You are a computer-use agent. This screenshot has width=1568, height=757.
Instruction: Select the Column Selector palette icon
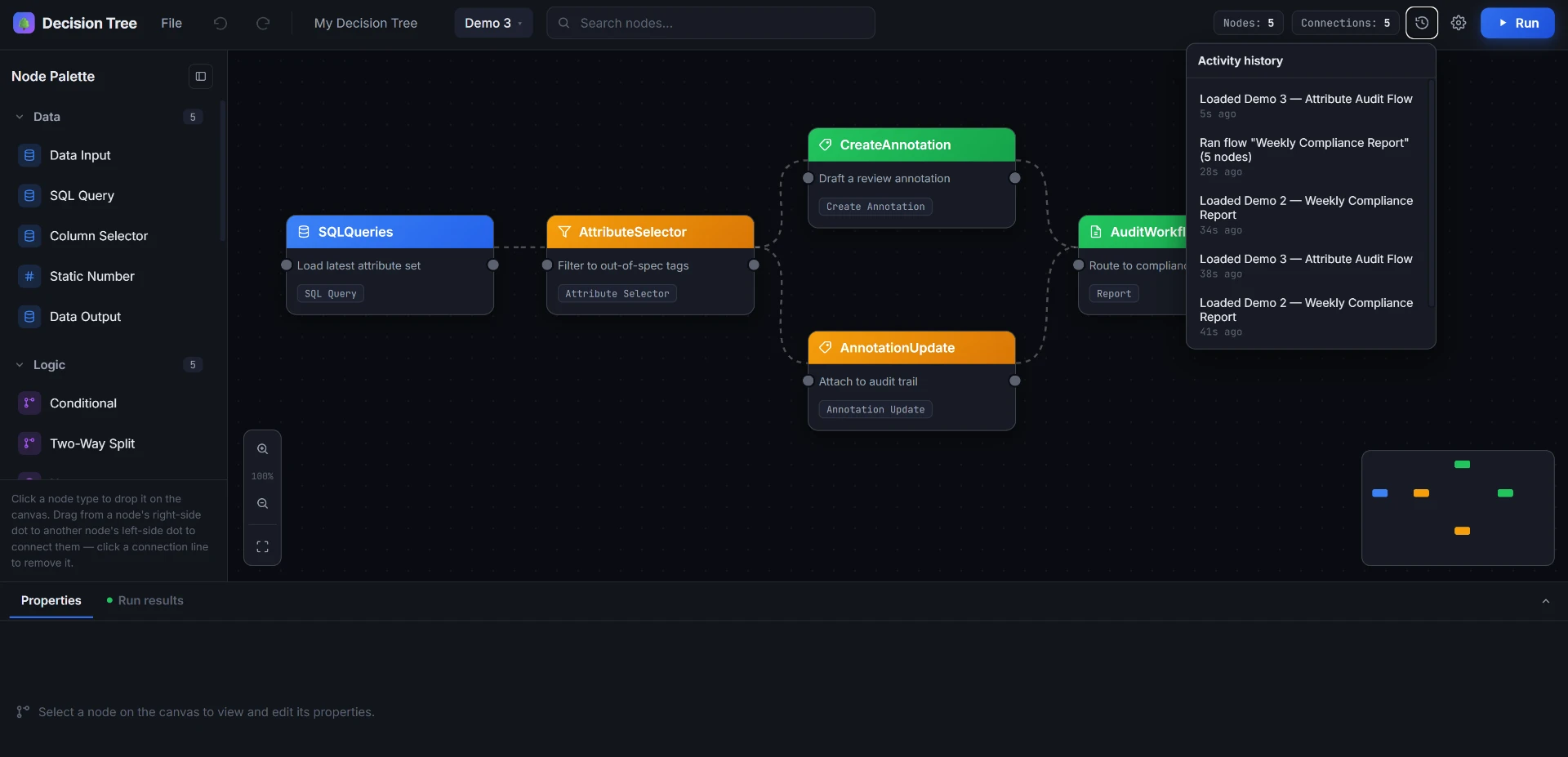[29, 236]
